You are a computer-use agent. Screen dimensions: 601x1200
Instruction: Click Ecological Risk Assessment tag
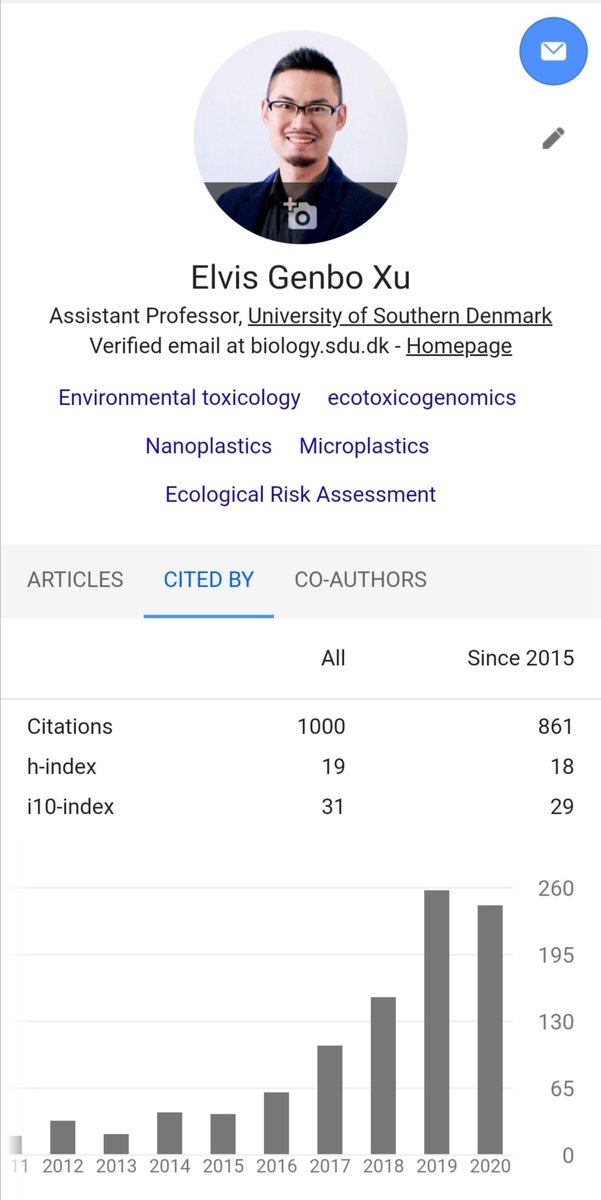(x=300, y=494)
